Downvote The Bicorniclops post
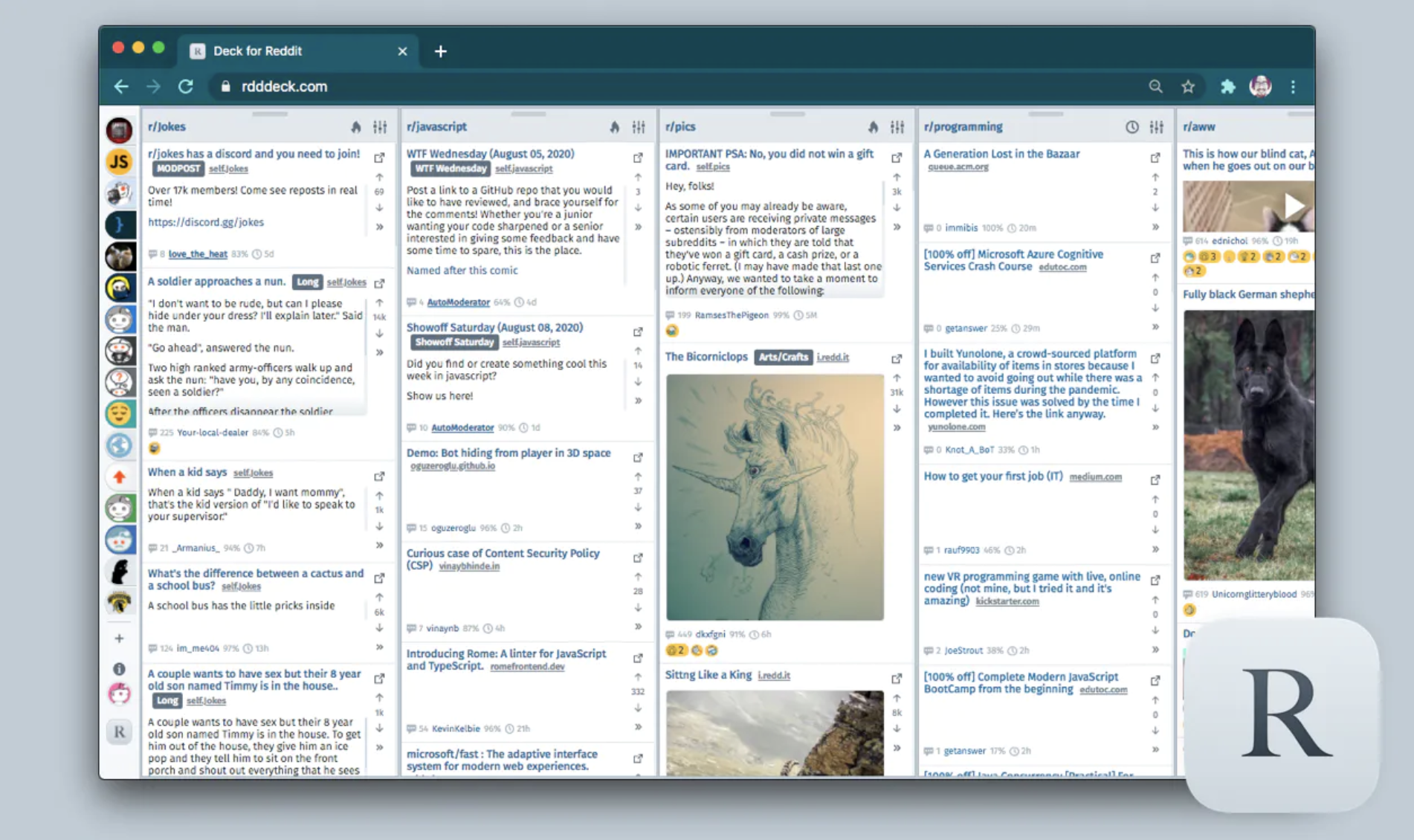 click(897, 409)
